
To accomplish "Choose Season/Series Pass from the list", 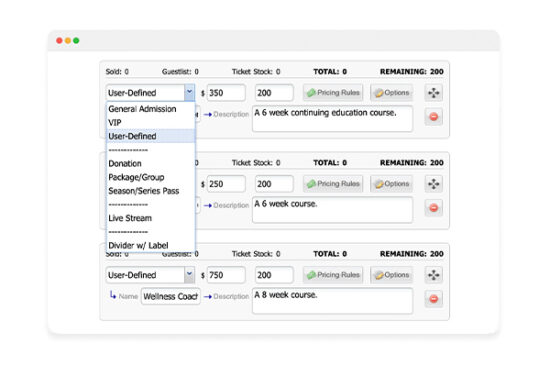I will (150, 191).
